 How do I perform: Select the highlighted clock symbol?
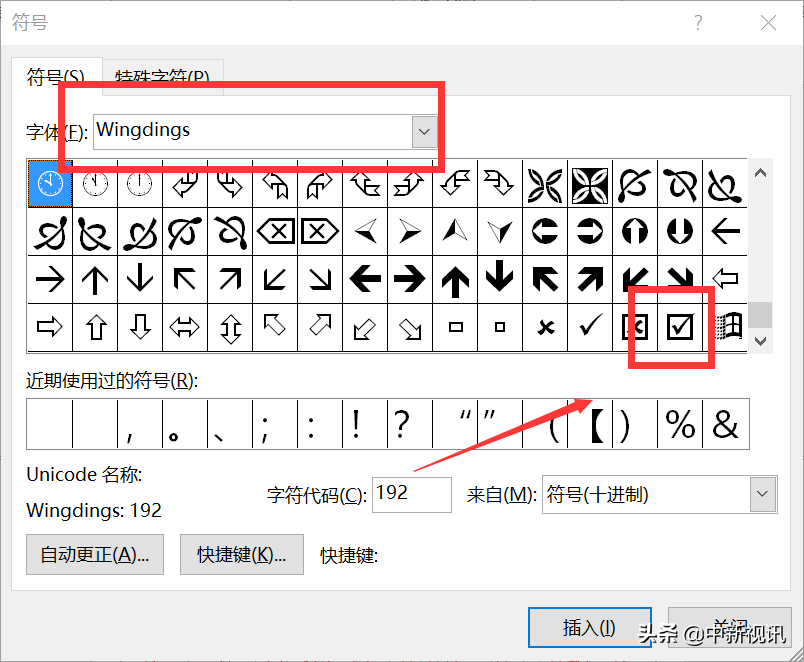click(50, 184)
